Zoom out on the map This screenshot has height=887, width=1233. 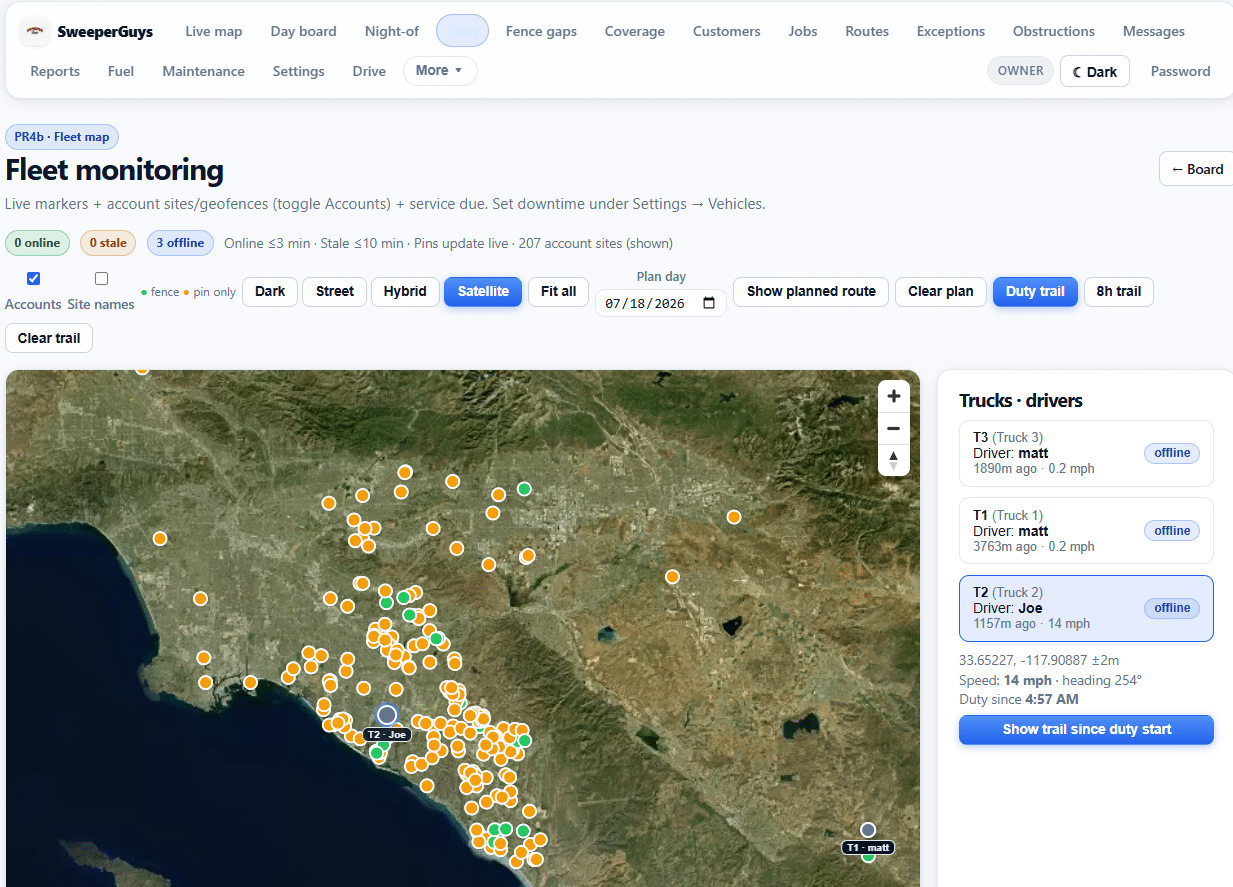[x=894, y=428]
